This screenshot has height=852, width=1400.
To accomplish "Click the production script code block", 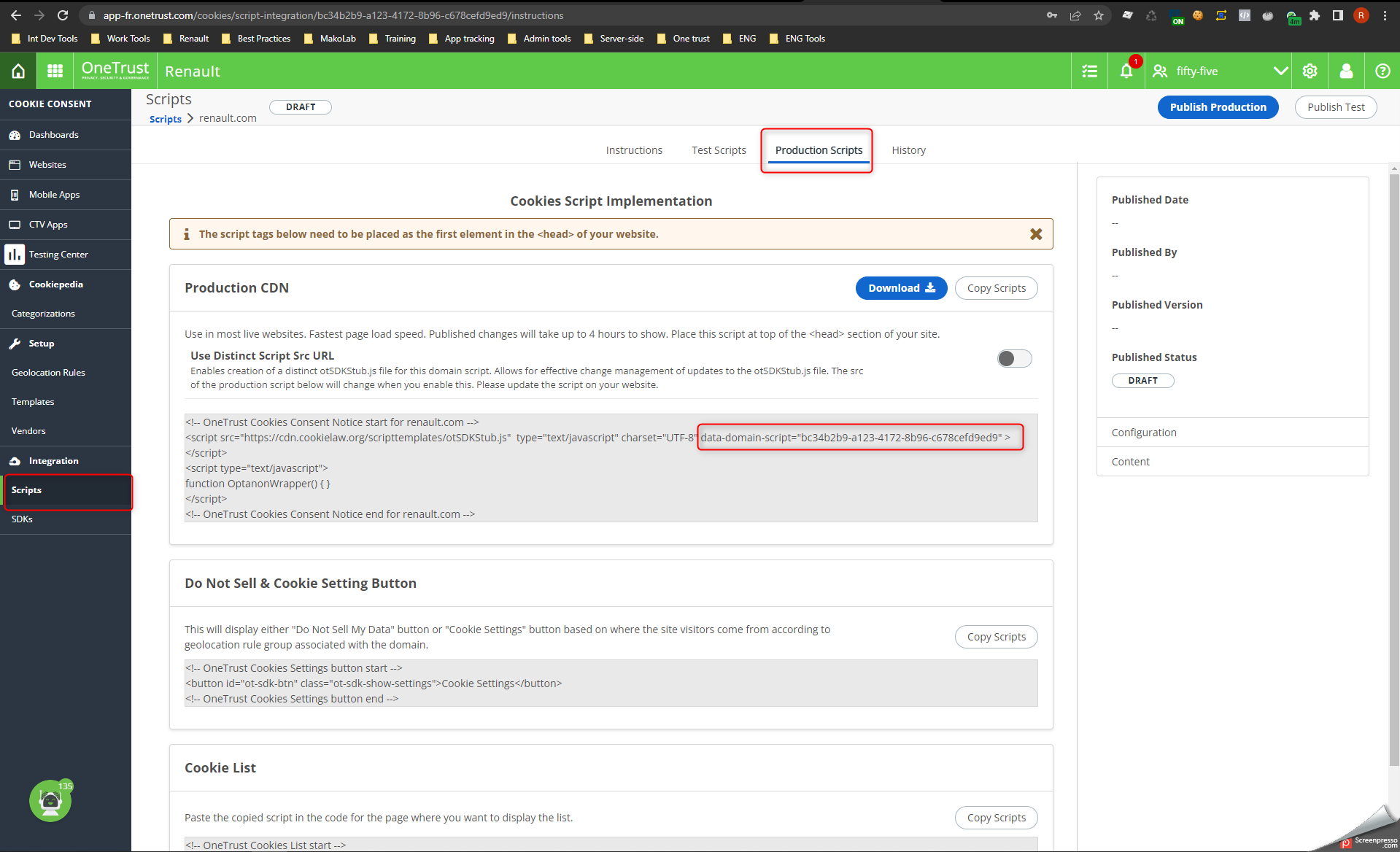I will click(x=611, y=468).
